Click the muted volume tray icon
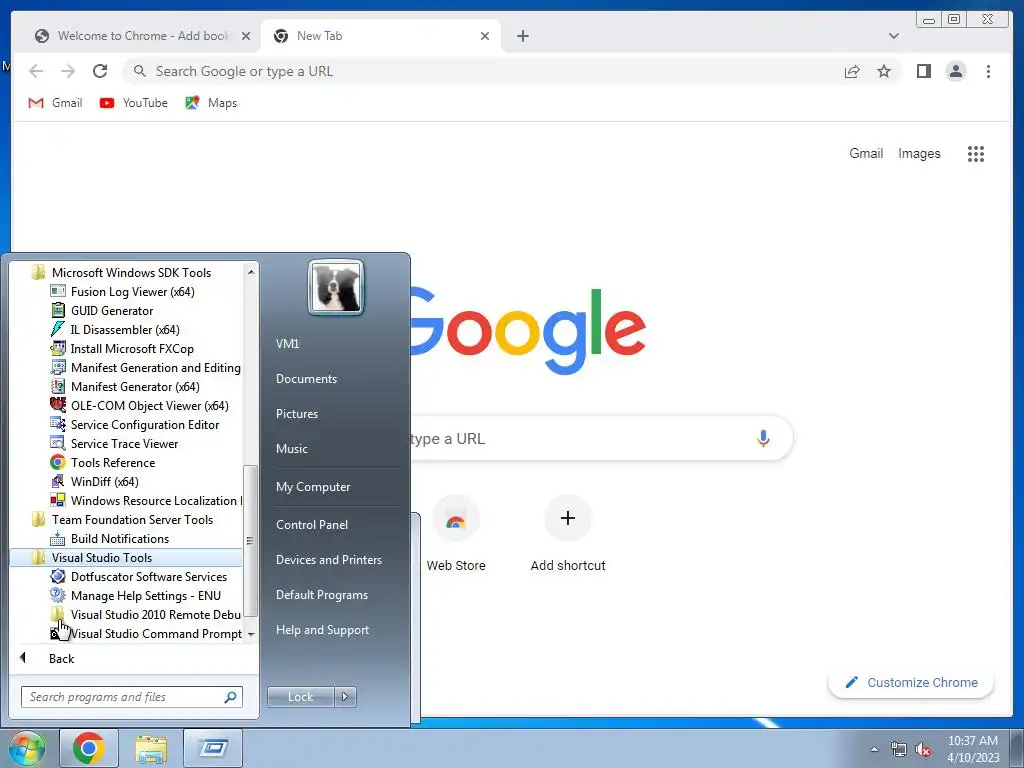This screenshot has height=768, width=1024. (923, 749)
